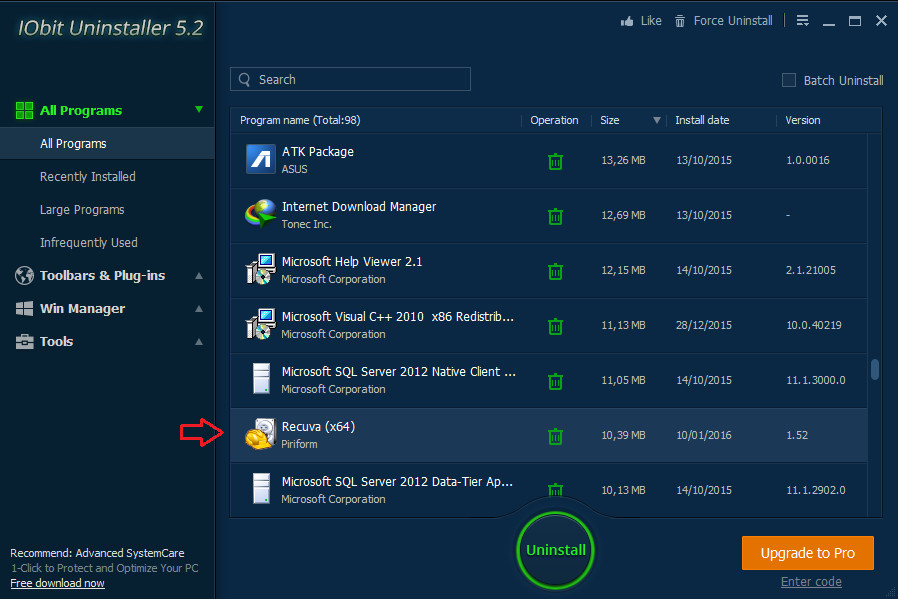Click the Like thumbs-up icon

(x=627, y=21)
